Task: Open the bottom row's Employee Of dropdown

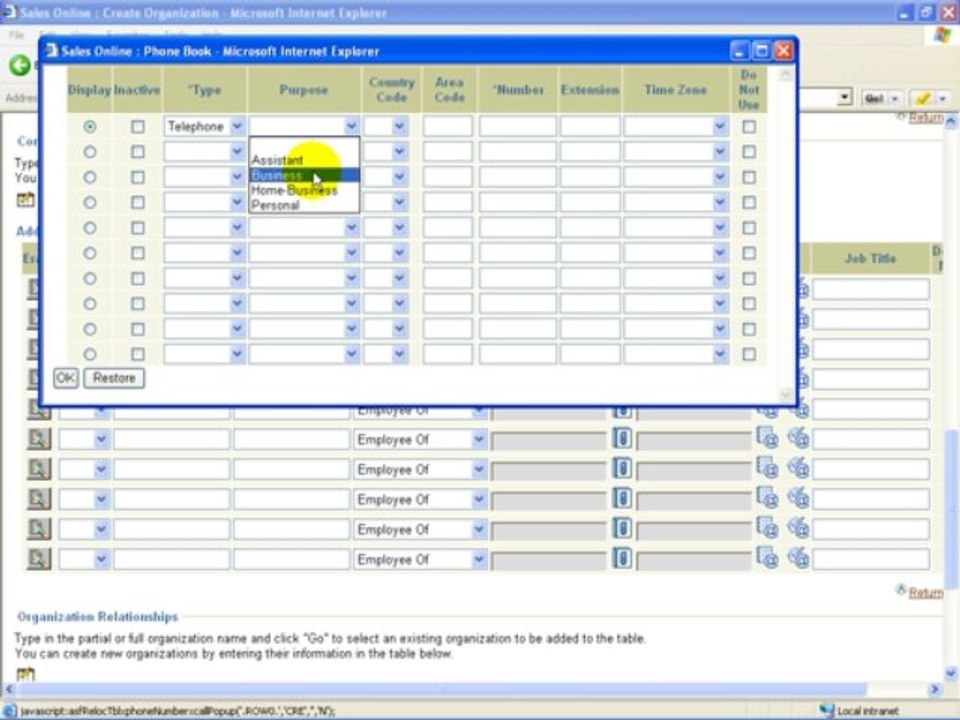Action: 419,560
